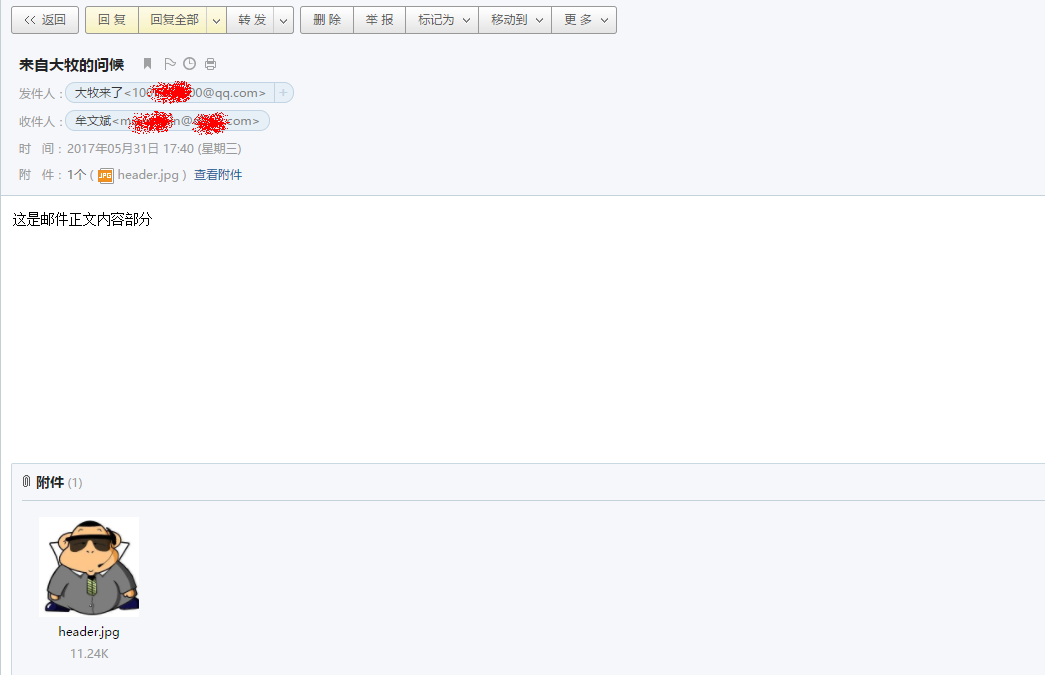Forward the email with 转发
This screenshot has width=1045, height=675.
[x=251, y=20]
